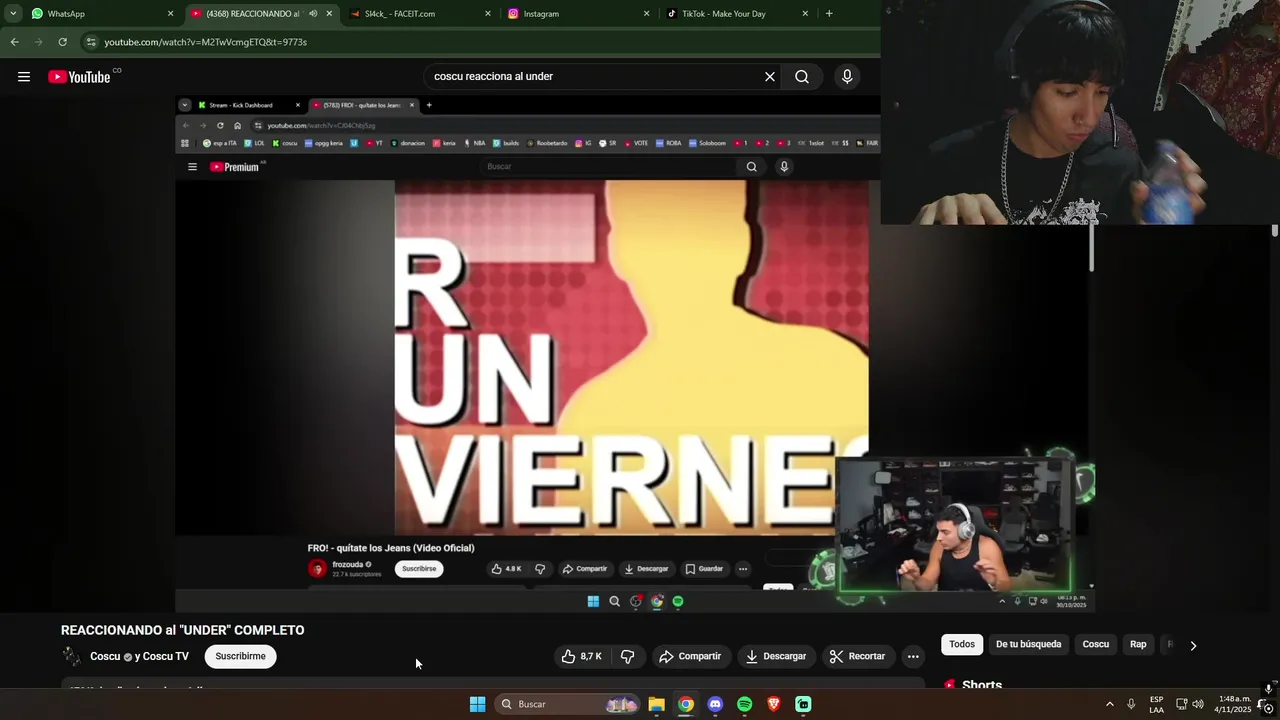
Task: Expand hidden system tray icons
Action: point(1109,704)
